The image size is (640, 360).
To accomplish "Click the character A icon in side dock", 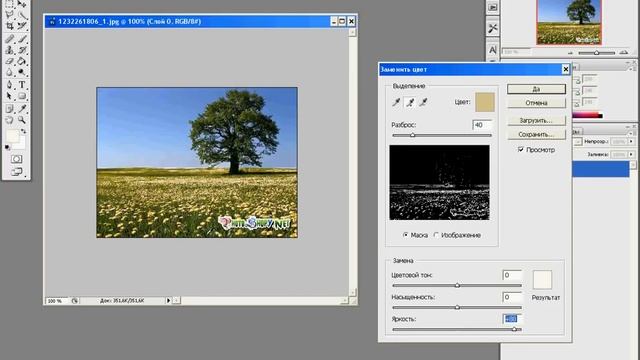I will [x=493, y=50].
